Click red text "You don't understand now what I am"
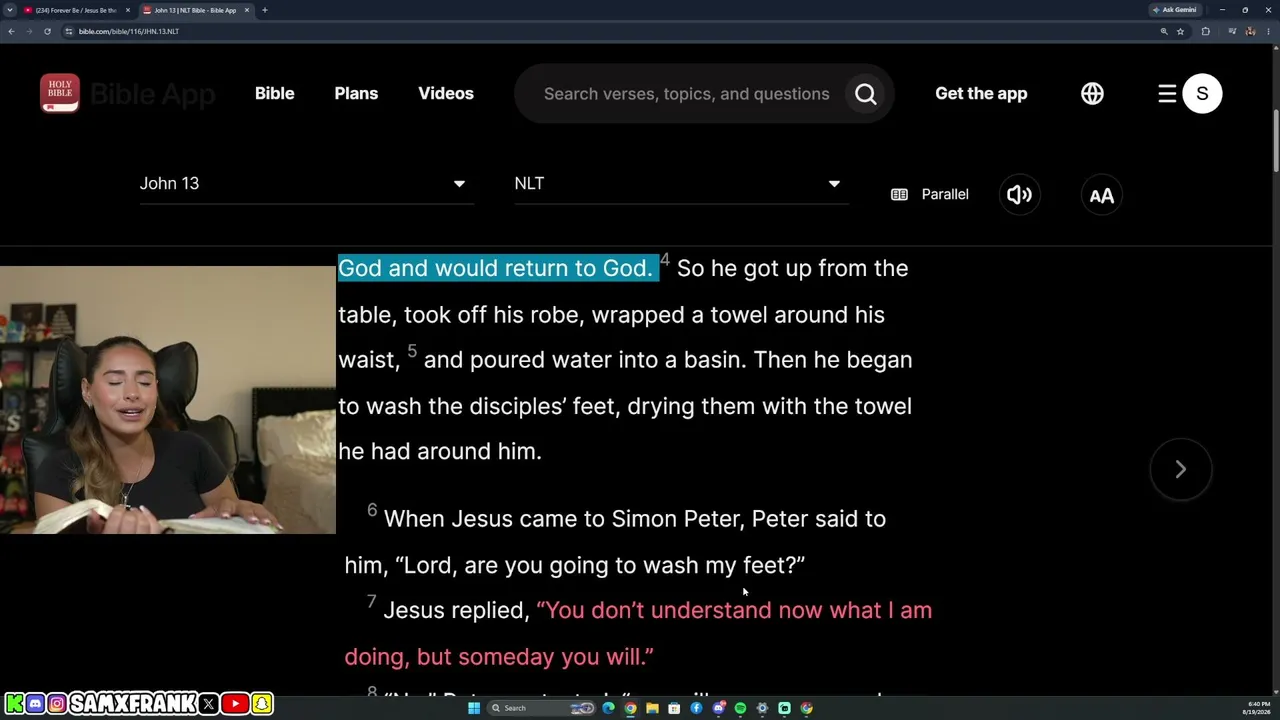 735,610
